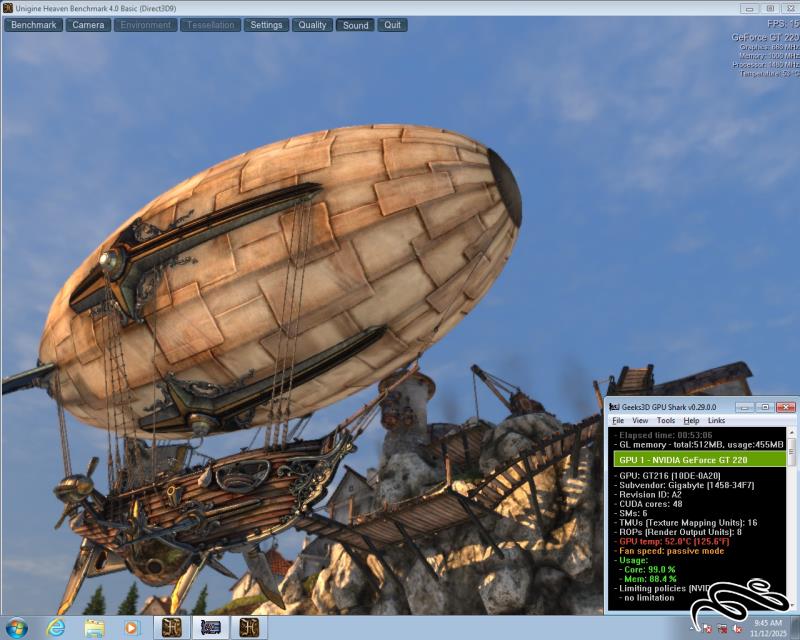Screen dimensions: 800x640
Task: Switch to GPU Shark taskbar icon
Action: (211, 627)
